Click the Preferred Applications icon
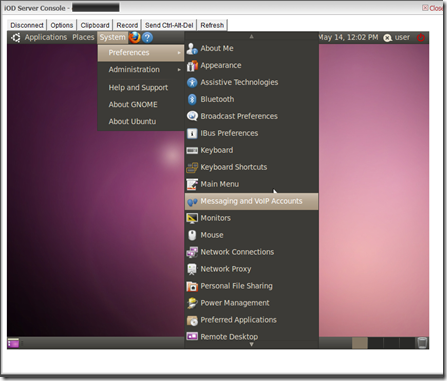The image size is (447, 381). click(x=192, y=320)
